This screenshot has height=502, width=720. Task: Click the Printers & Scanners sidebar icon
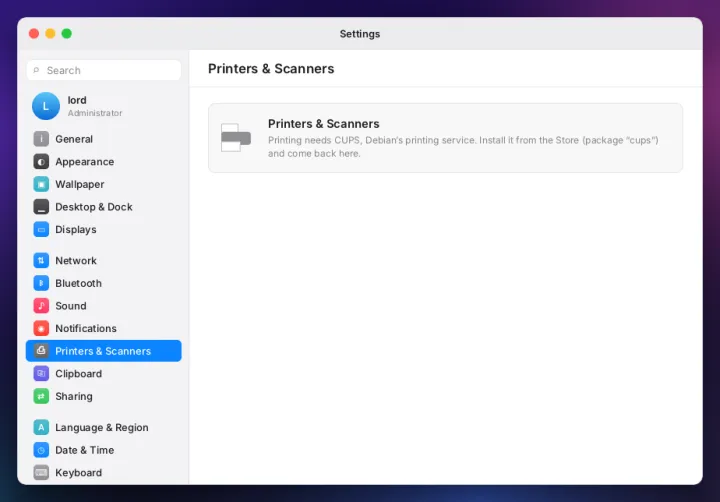(41, 351)
